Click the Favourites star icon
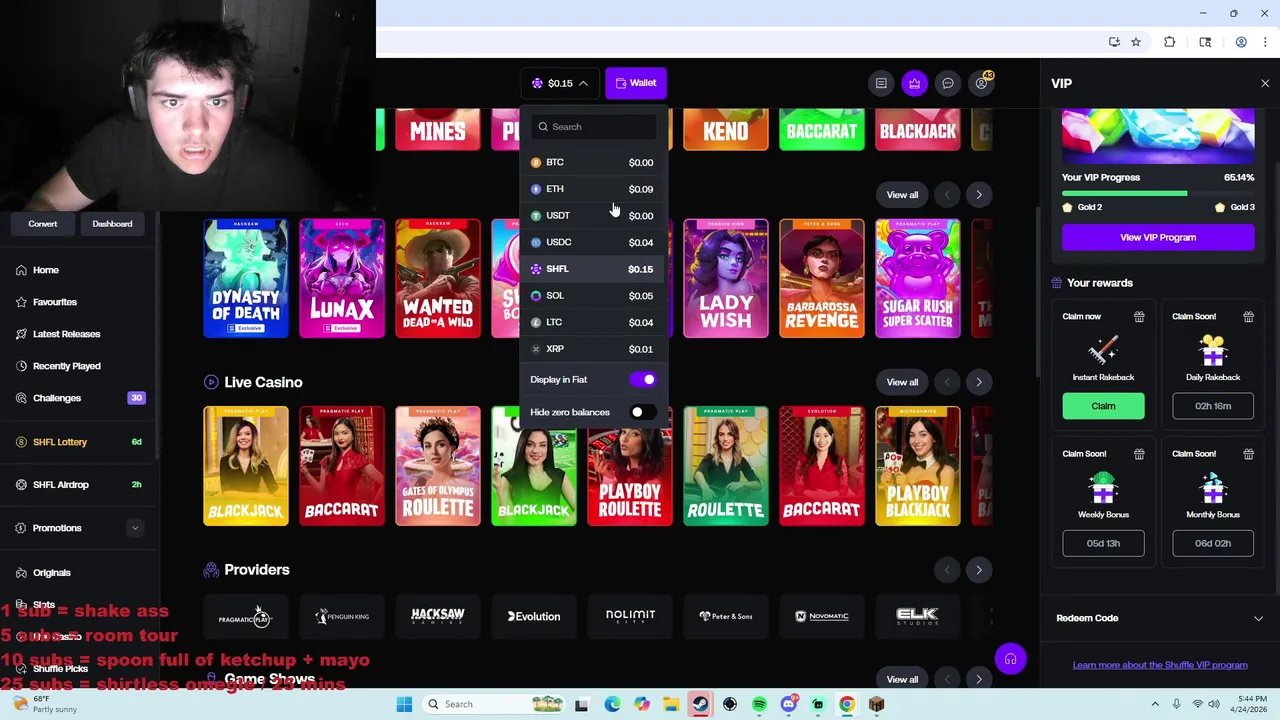This screenshot has width=1280, height=720. point(22,302)
